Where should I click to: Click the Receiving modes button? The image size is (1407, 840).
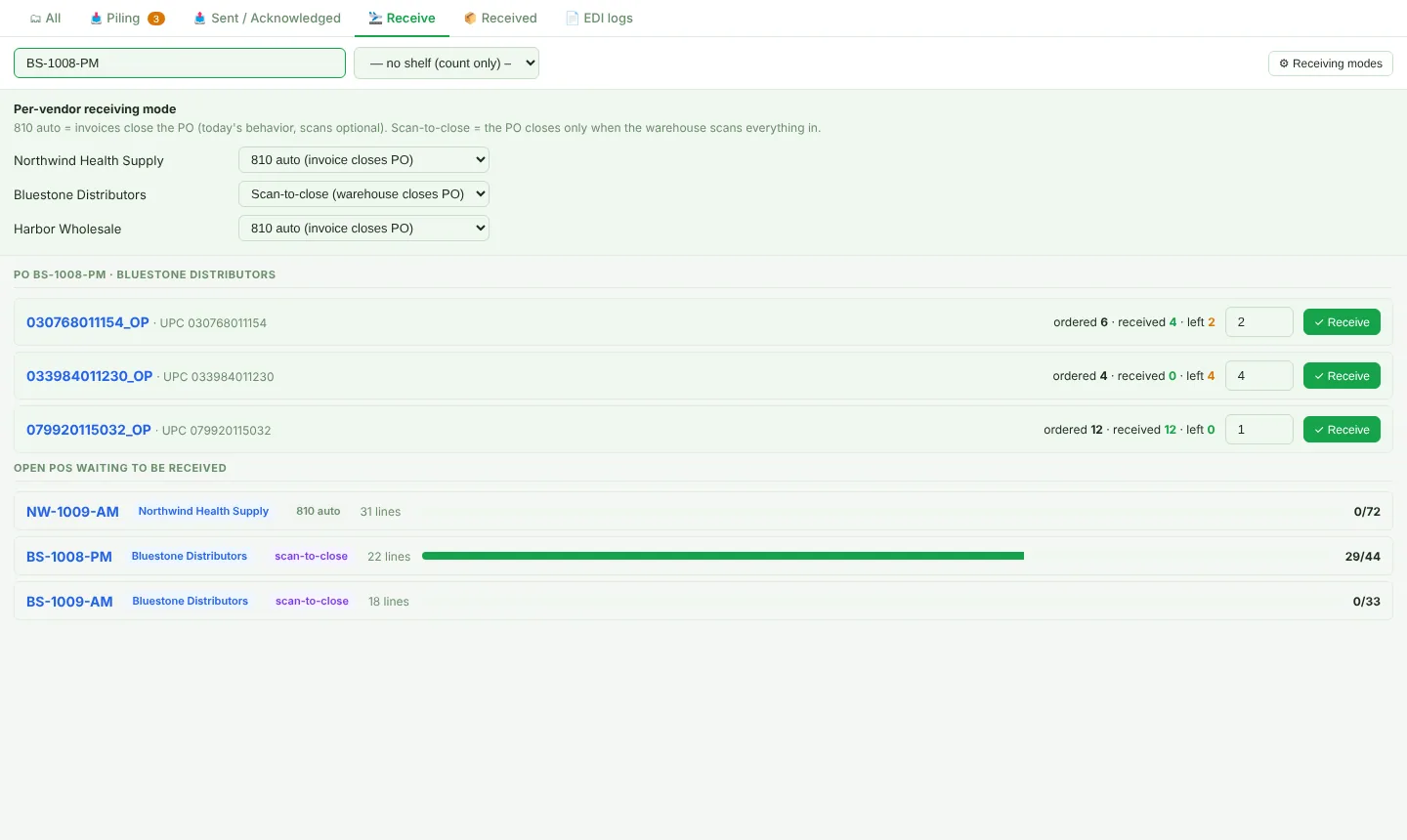tap(1331, 63)
